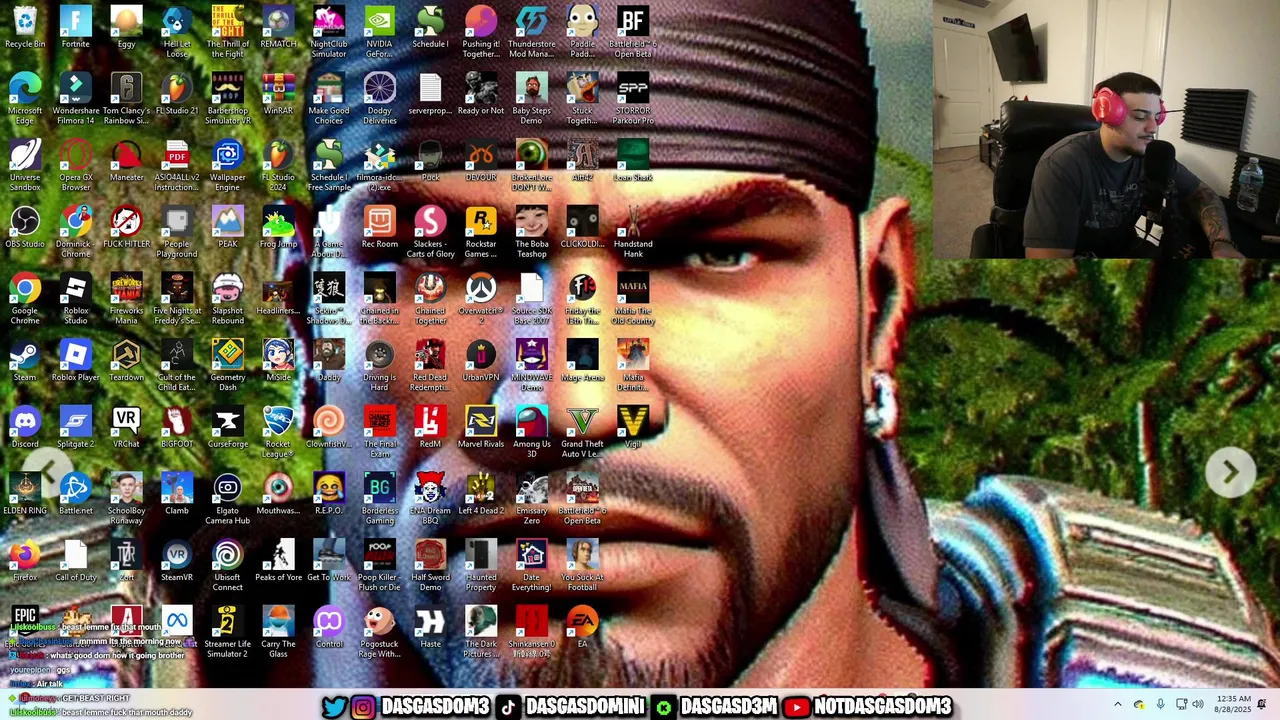Go to next wallpaper with right arrow
The image size is (1280, 720).
(1230, 472)
